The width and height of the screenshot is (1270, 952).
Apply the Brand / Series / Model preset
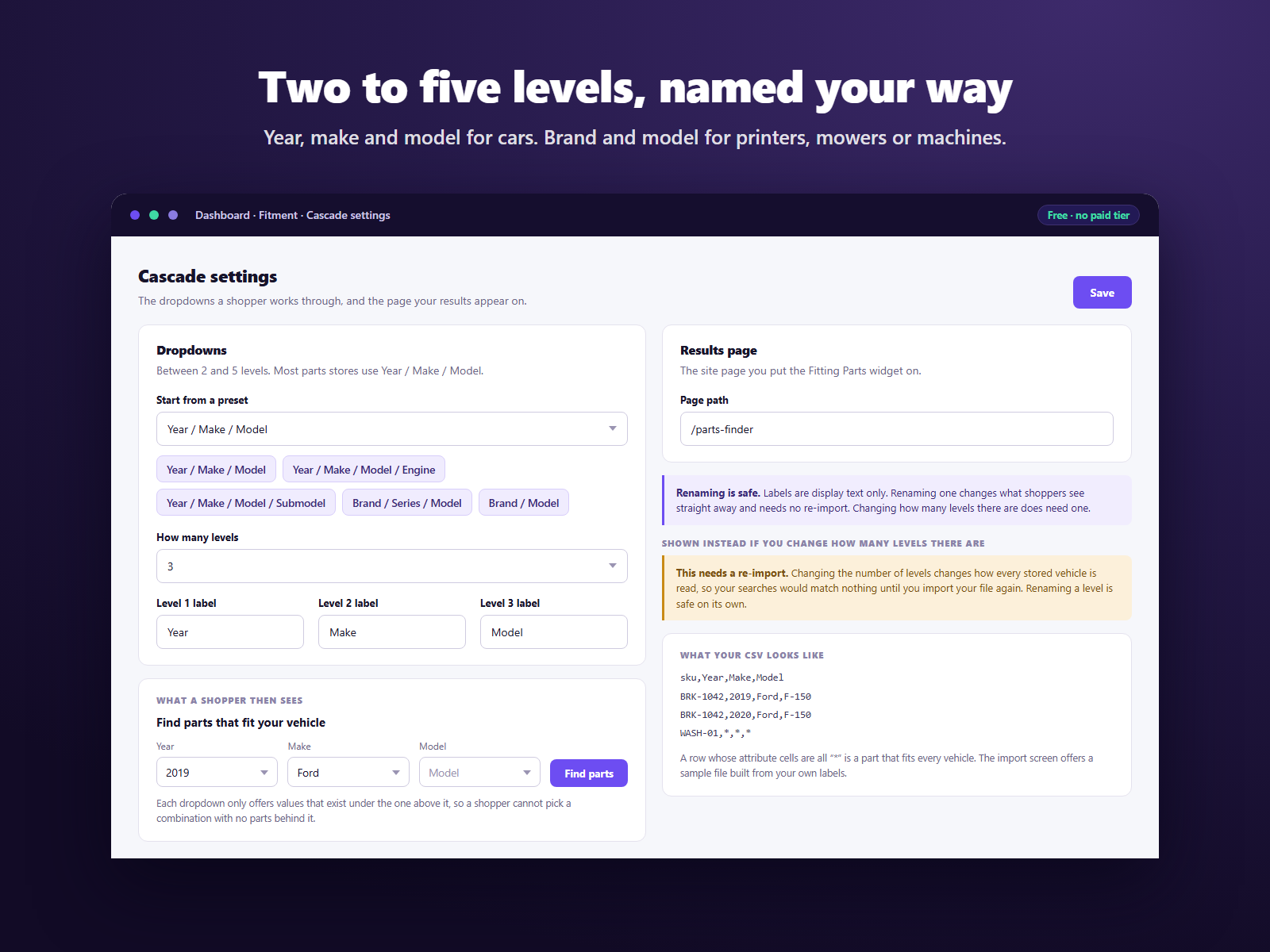point(407,503)
